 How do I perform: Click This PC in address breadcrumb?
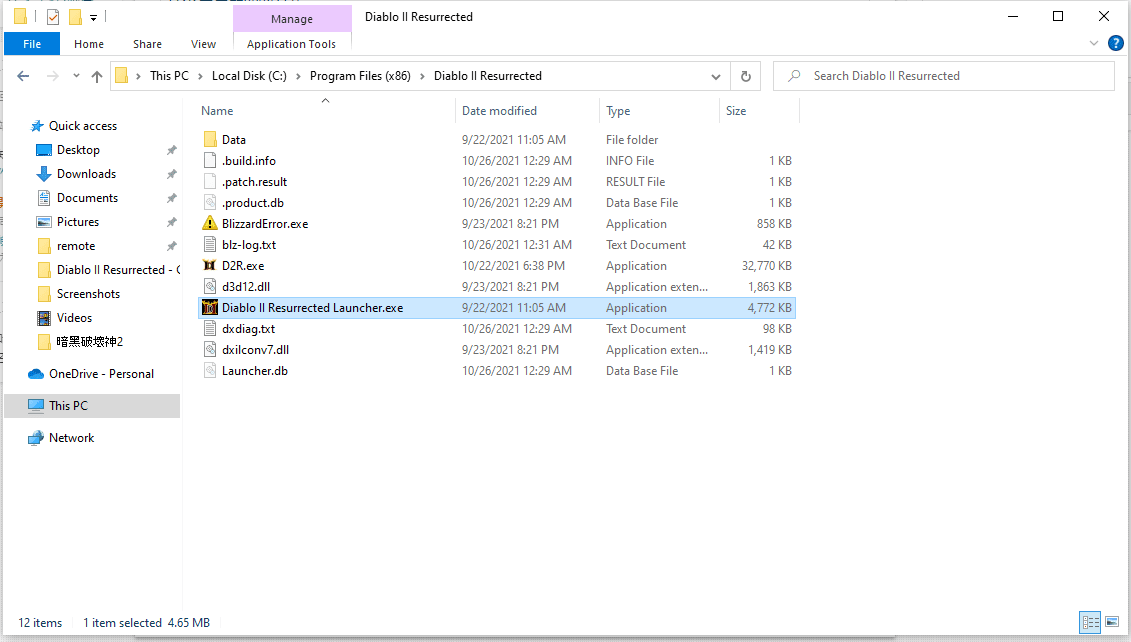[170, 76]
